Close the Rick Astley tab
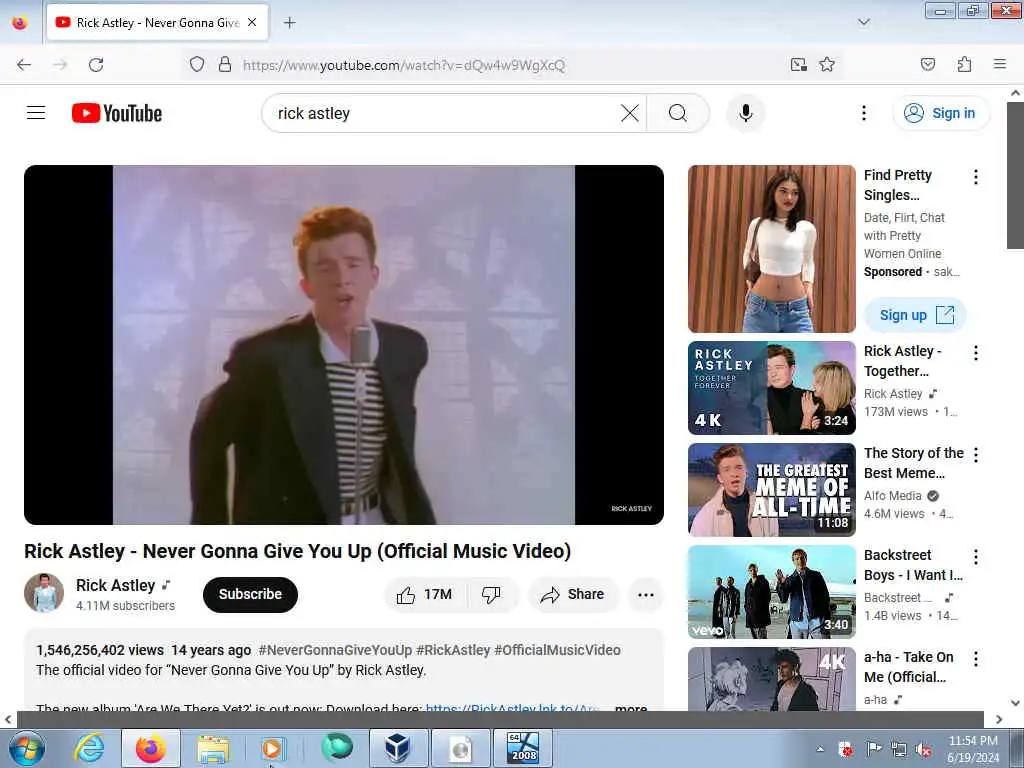This screenshot has height=768, width=1024. pos(252,22)
